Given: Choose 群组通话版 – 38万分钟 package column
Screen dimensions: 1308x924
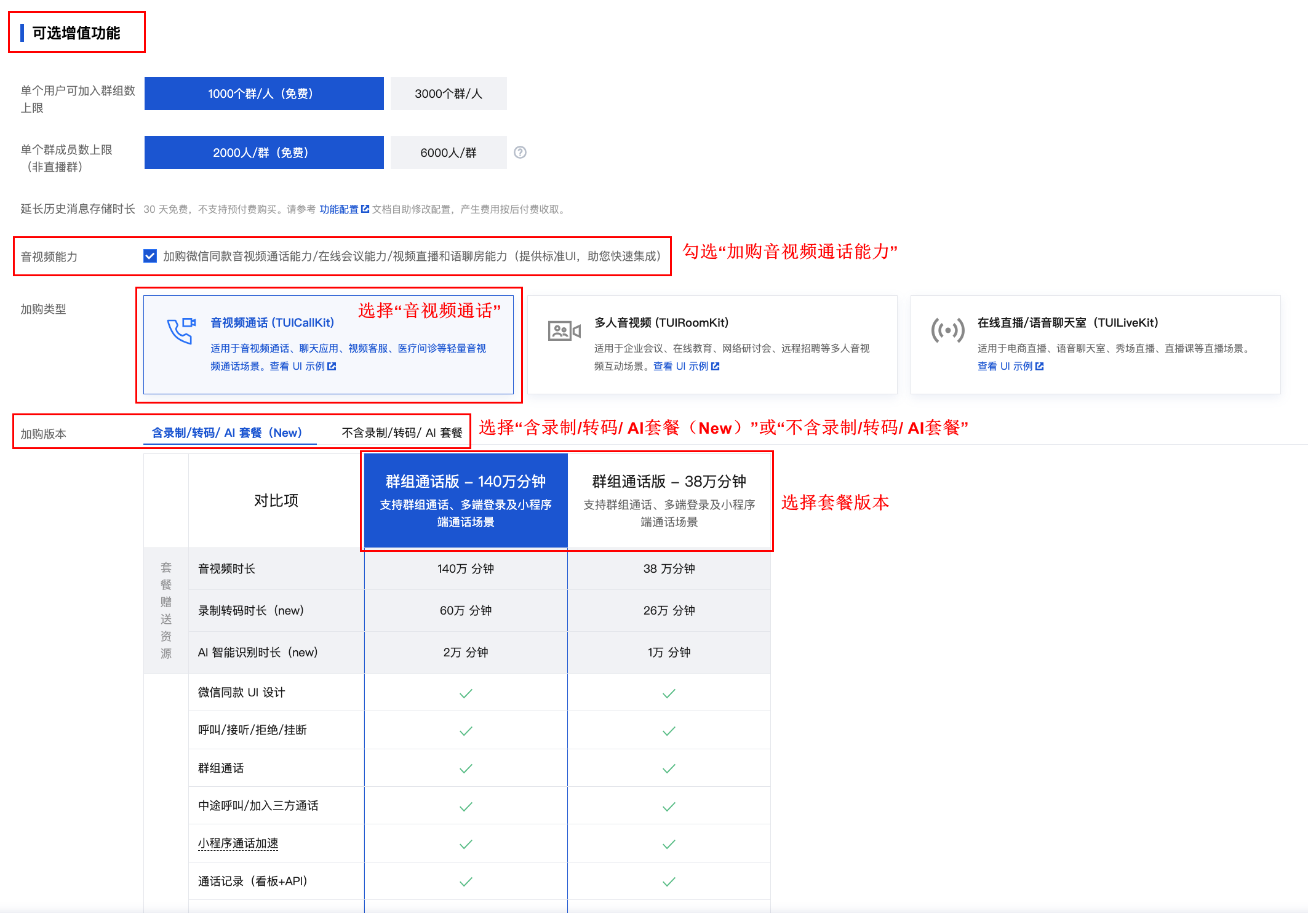Looking at the screenshot, I should click(669, 500).
